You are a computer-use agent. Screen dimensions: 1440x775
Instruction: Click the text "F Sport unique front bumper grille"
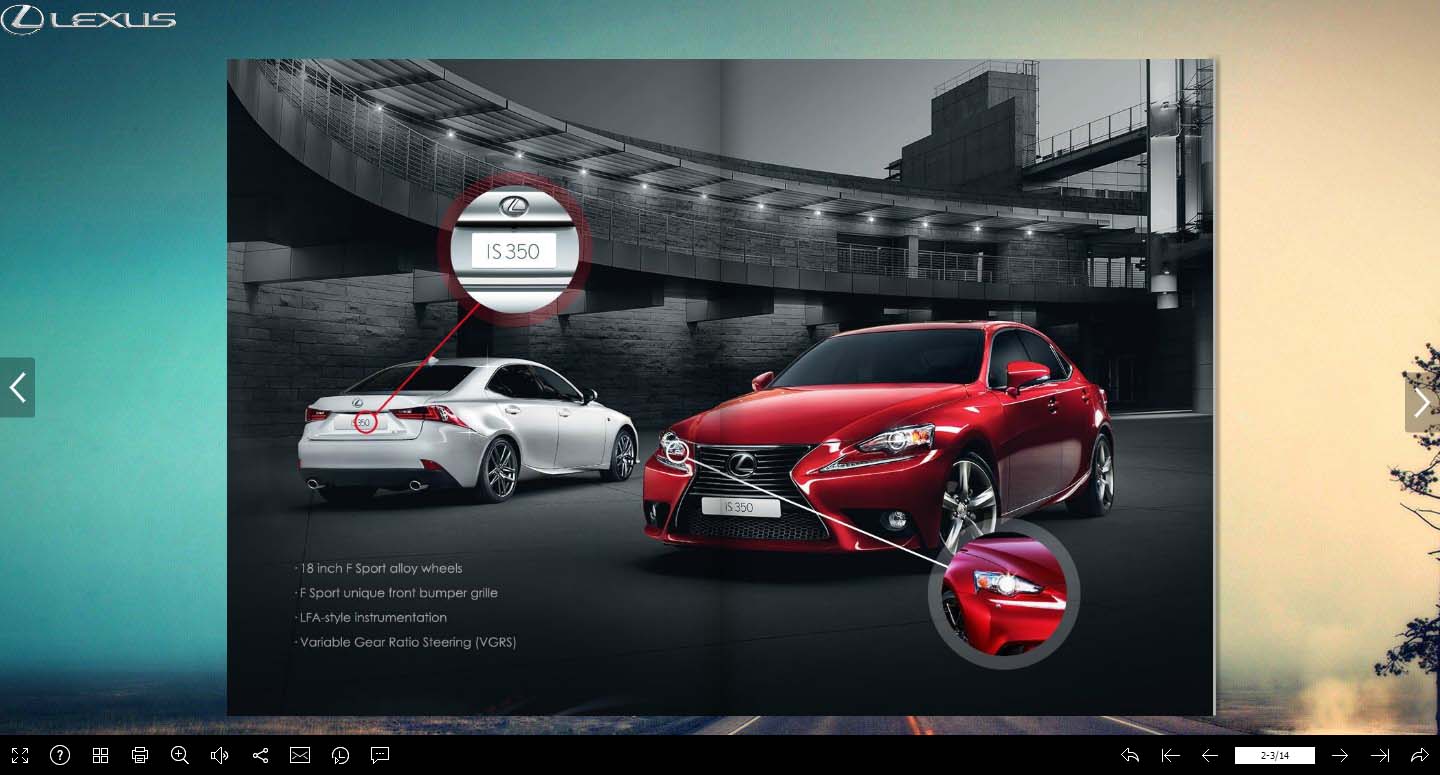click(x=397, y=593)
